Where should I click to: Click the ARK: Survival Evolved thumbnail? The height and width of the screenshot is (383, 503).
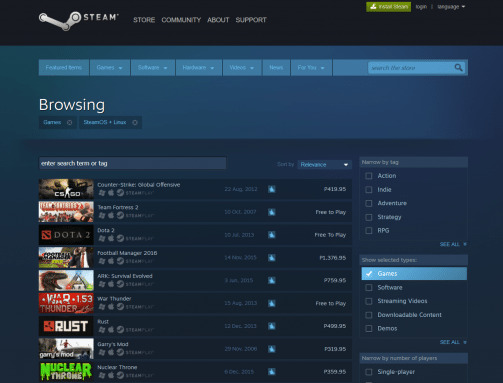coord(66,280)
